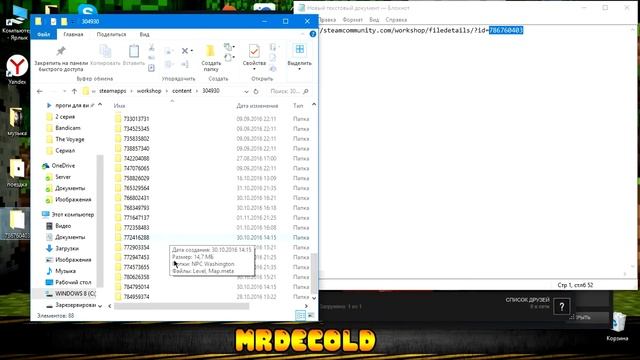The height and width of the screenshot is (360, 640).
Task: Refresh the Explorer address bar
Action: (256, 91)
